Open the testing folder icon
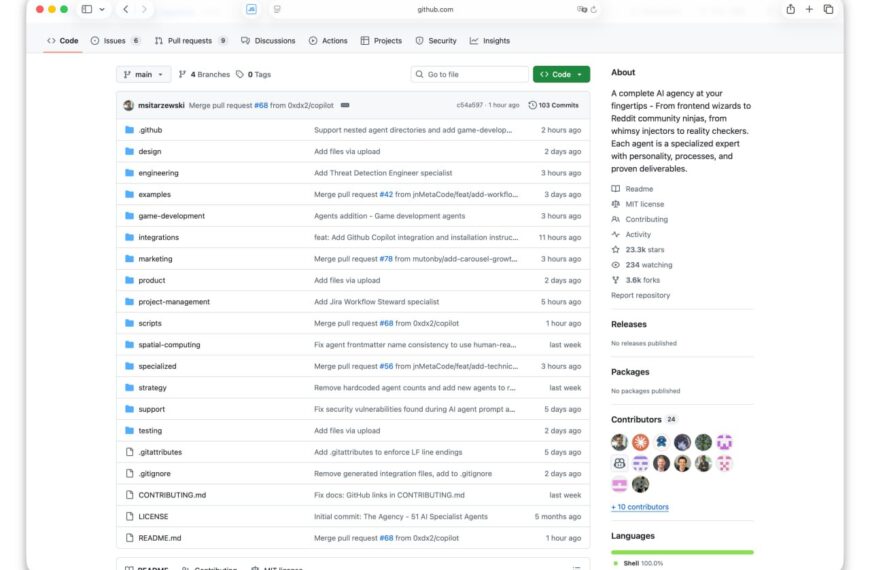870x570 pixels. tap(129, 430)
